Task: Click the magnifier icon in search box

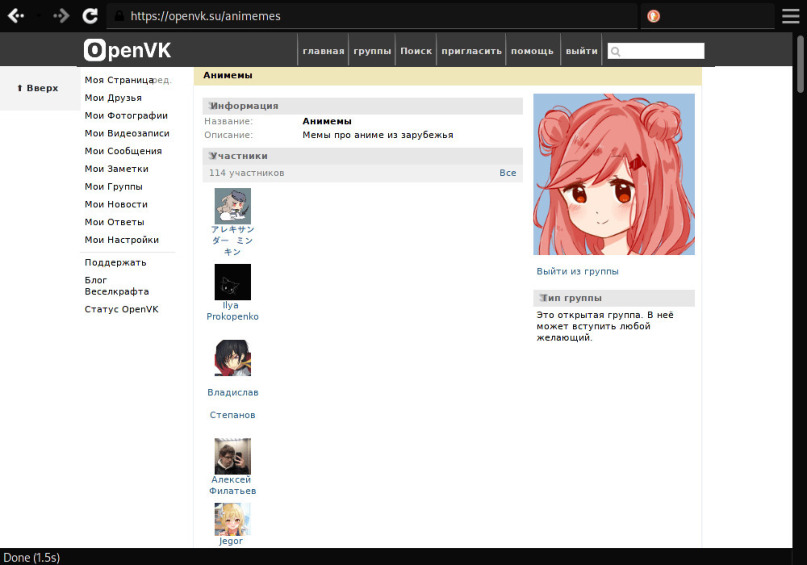Action: tap(616, 51)
